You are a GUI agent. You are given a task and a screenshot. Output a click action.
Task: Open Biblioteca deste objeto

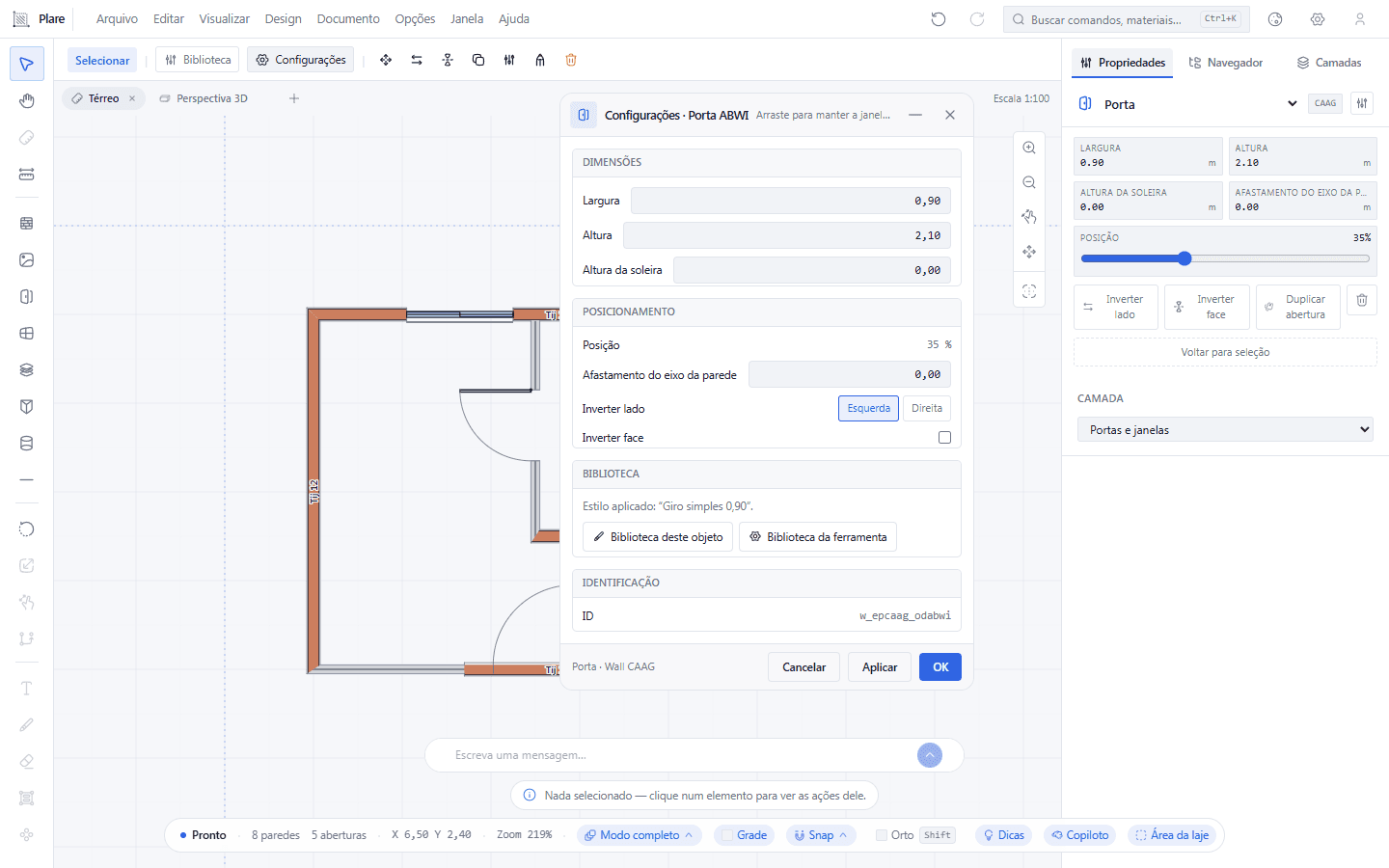point(658,537)
